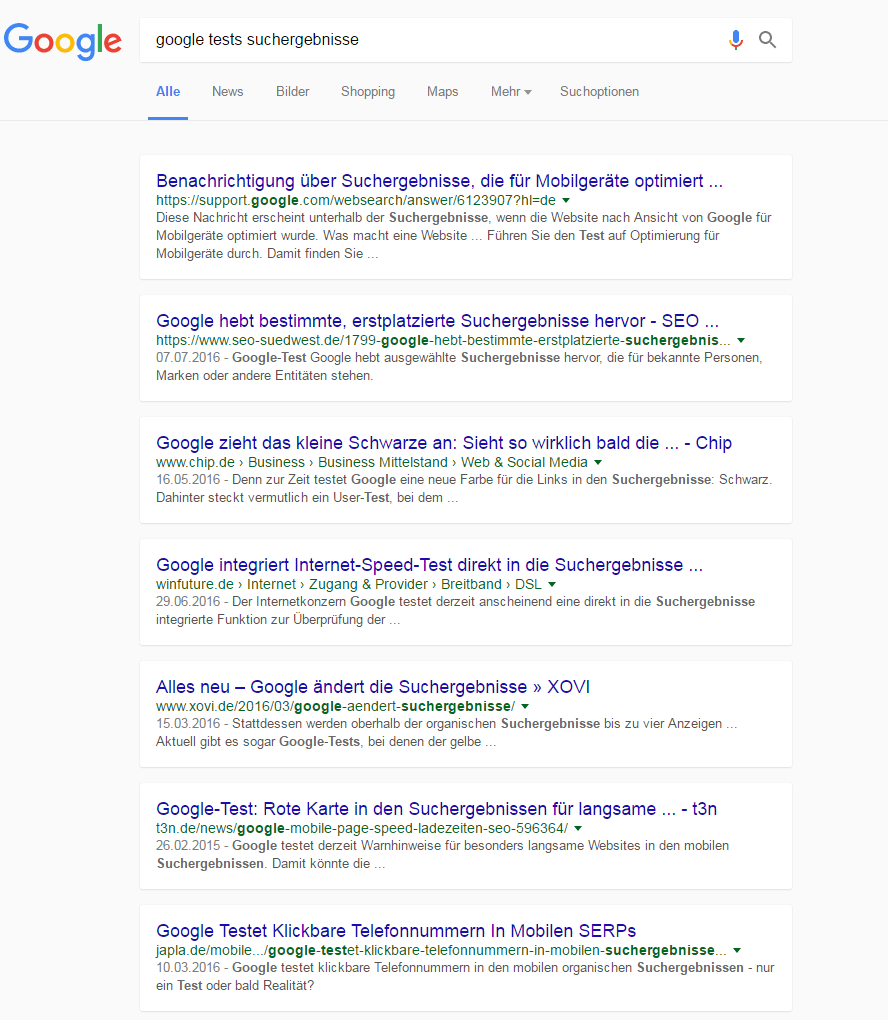Open the Maps tab
The image size is (888, 1020).
(x=443, y=92)
